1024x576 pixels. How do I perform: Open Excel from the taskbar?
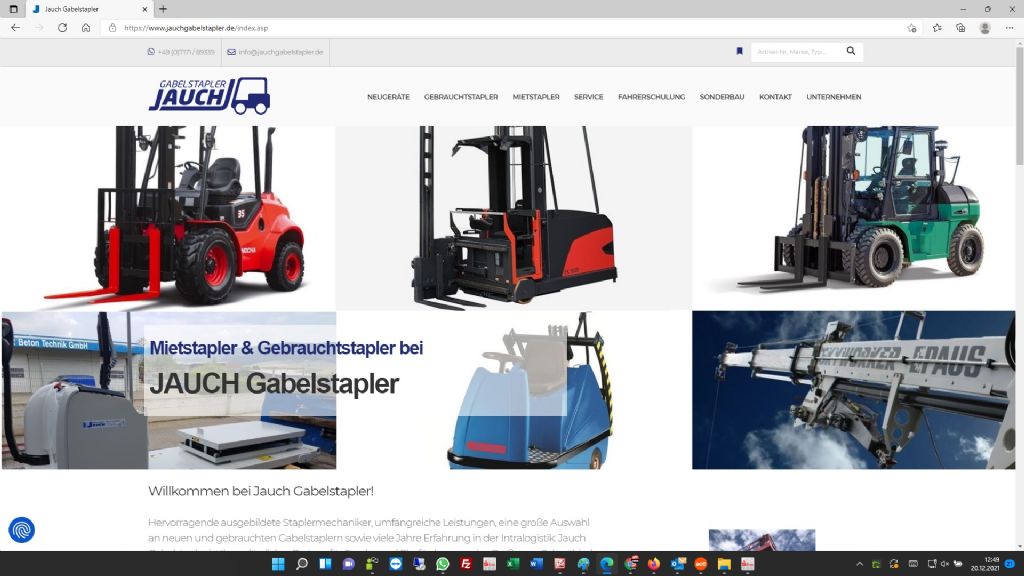point(513,564)
